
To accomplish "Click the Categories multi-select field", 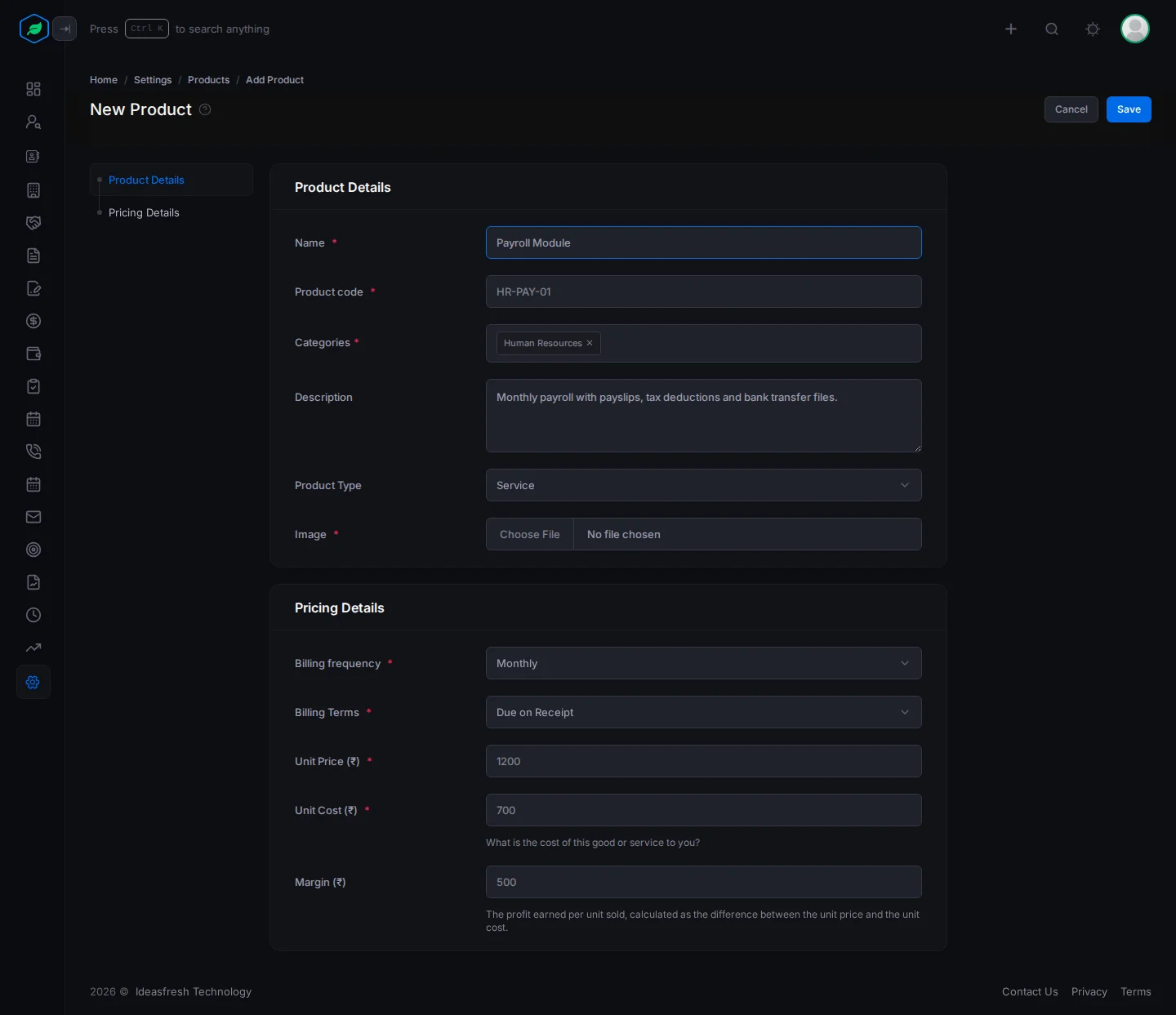I will click(704, 343).
